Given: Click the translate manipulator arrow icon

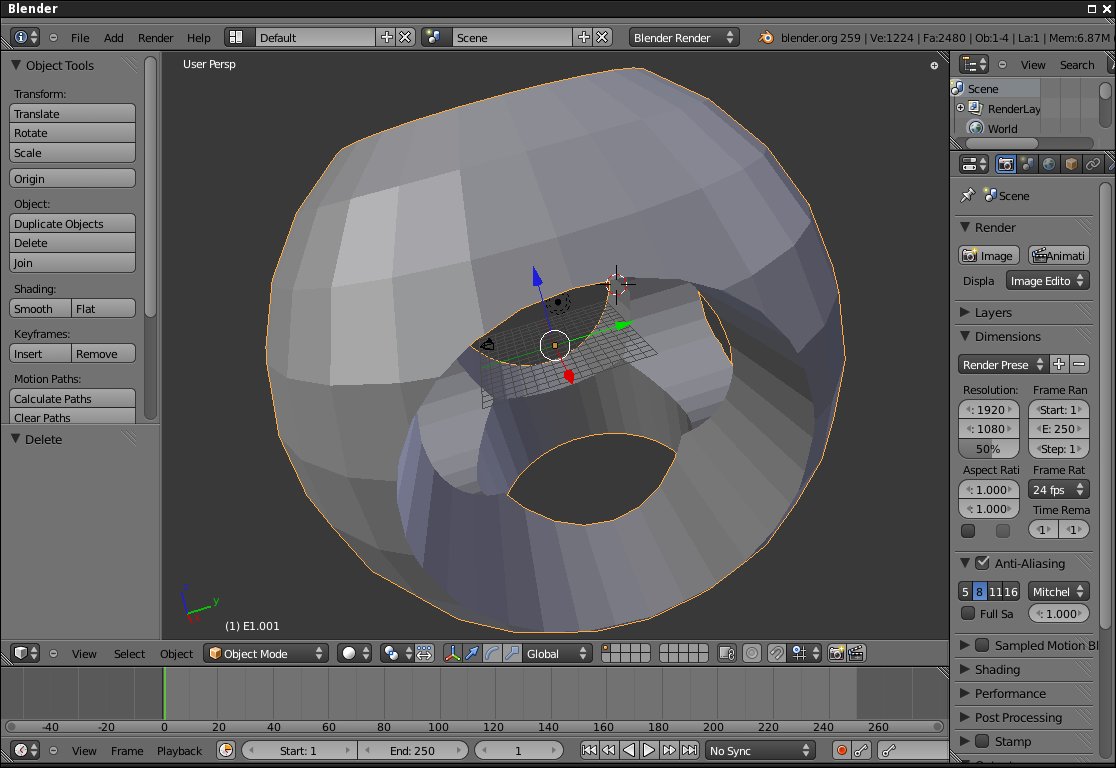Looking at the screenshot, I should pos(471,653).
